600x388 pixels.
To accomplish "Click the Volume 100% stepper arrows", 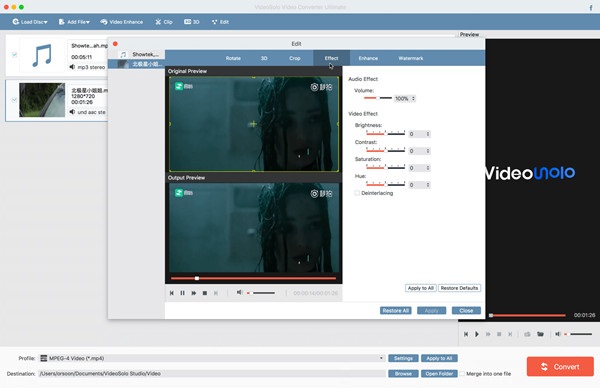I will point(413,98).
